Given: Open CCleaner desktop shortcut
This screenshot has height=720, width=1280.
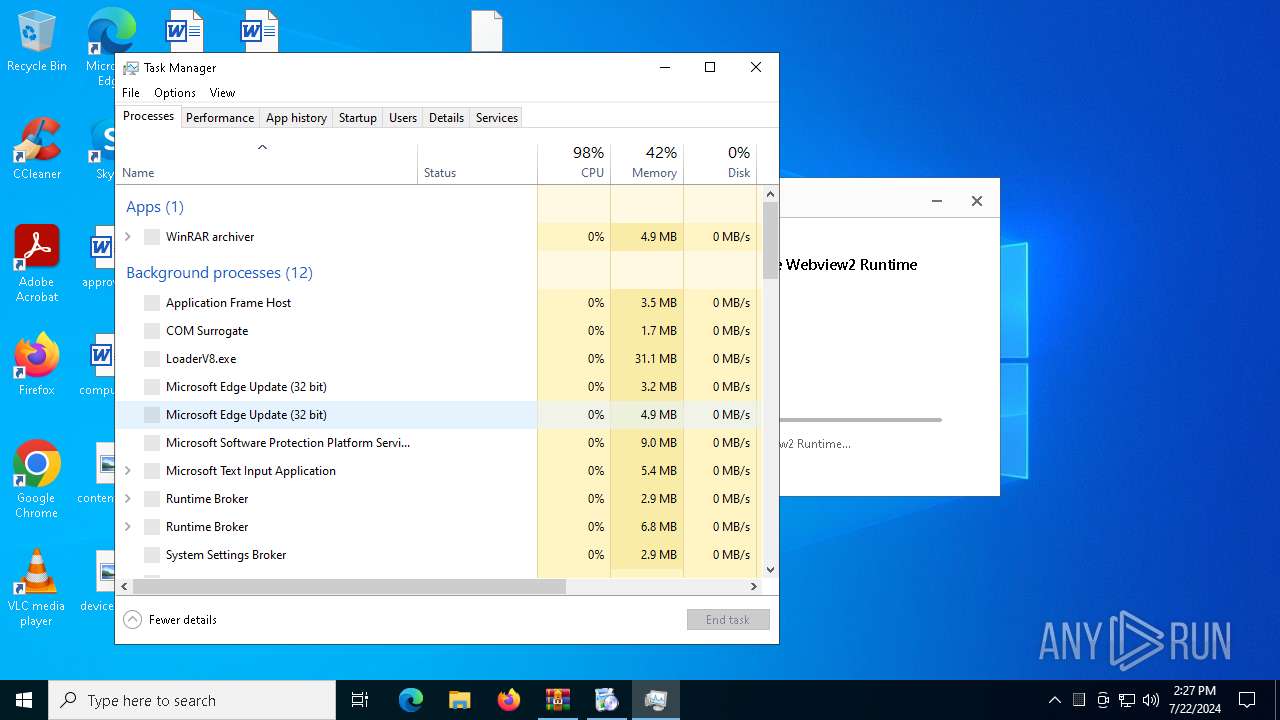Looking at the screenshot, I should pos(37,150).
